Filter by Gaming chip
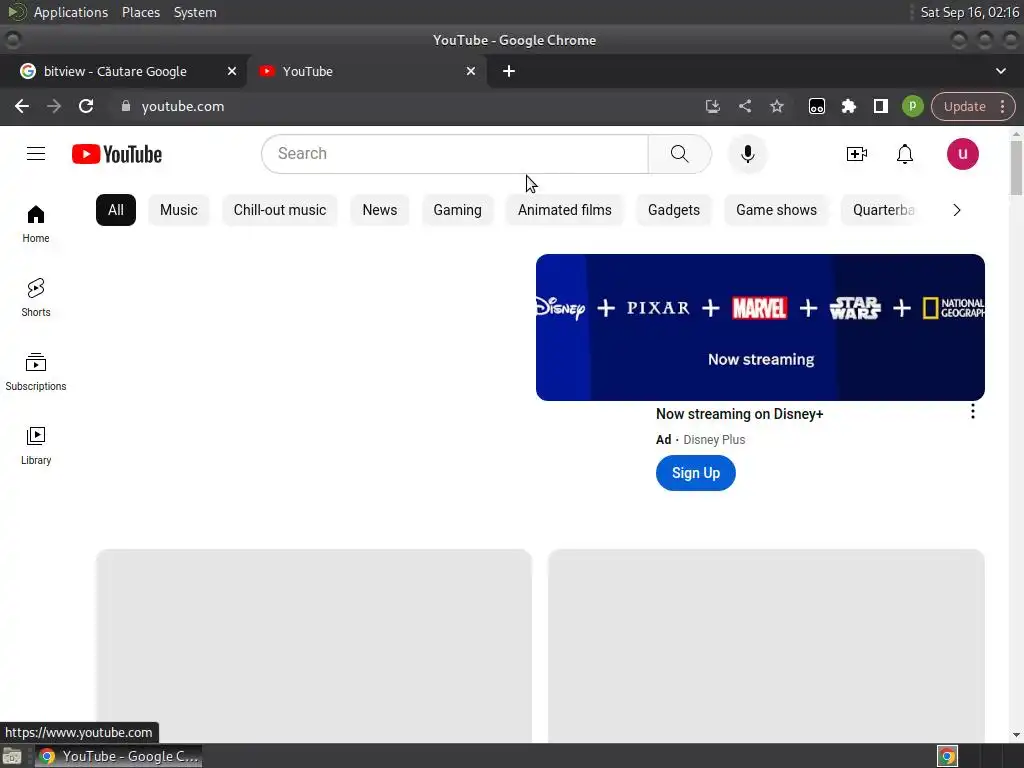The height and width of the screenshot is (768, 1024). tap(457, 210)
